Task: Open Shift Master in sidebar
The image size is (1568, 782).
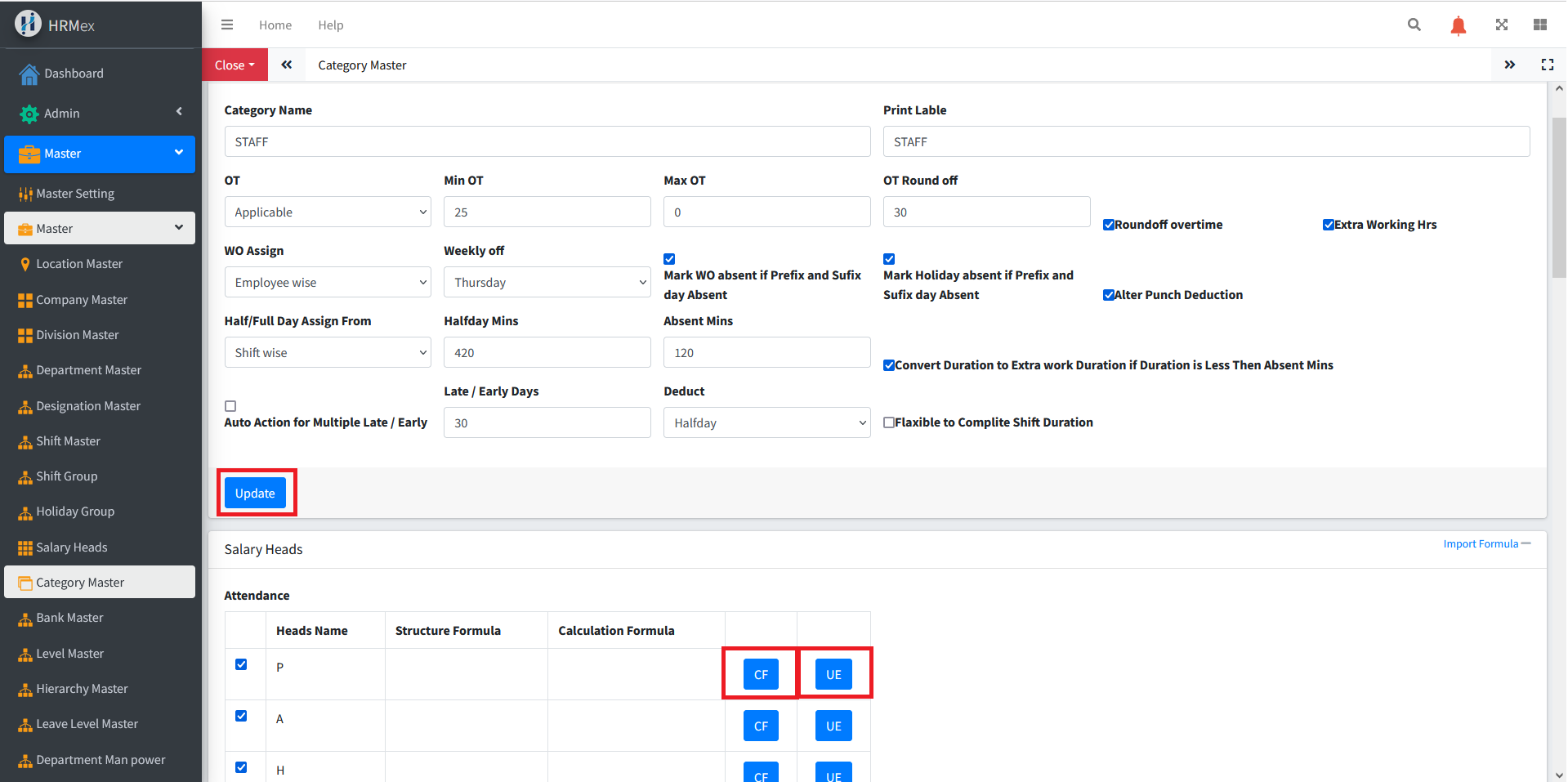Action: point(68,441)
